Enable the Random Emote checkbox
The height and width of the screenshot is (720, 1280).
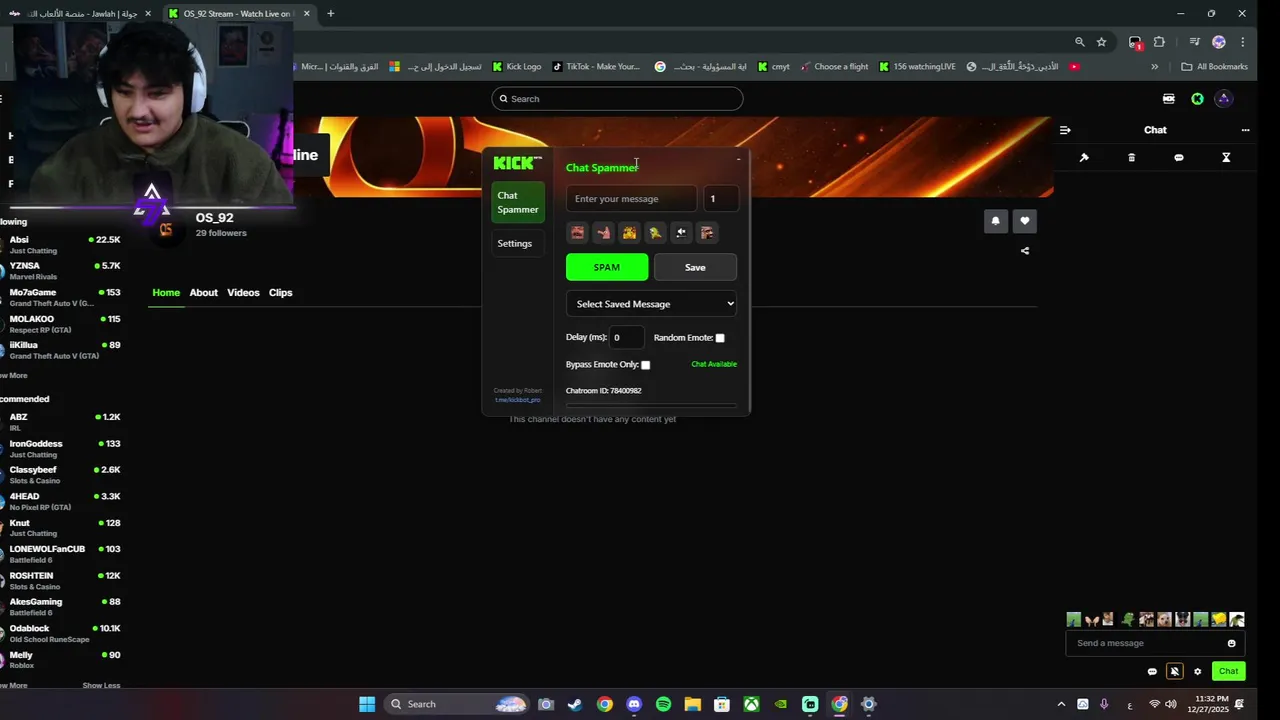720,338
